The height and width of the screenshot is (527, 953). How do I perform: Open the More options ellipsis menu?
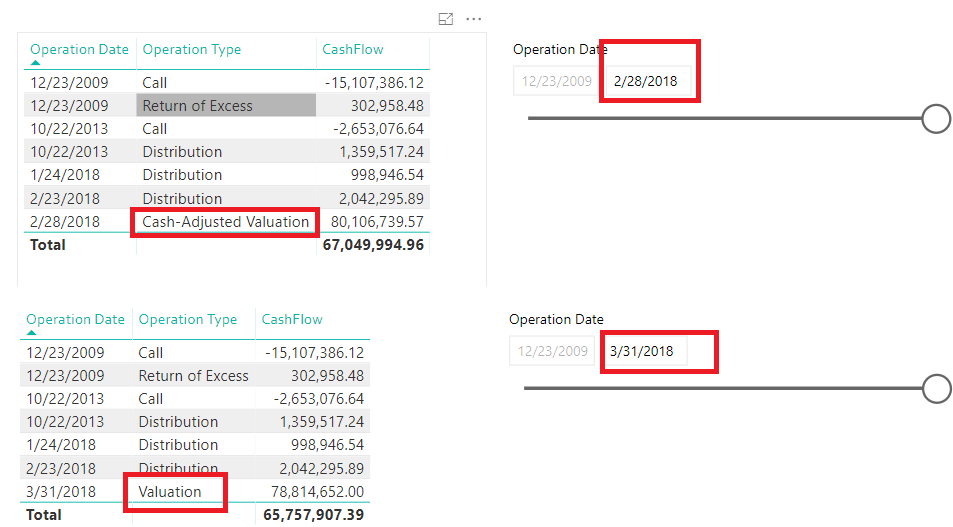point(473,19)
